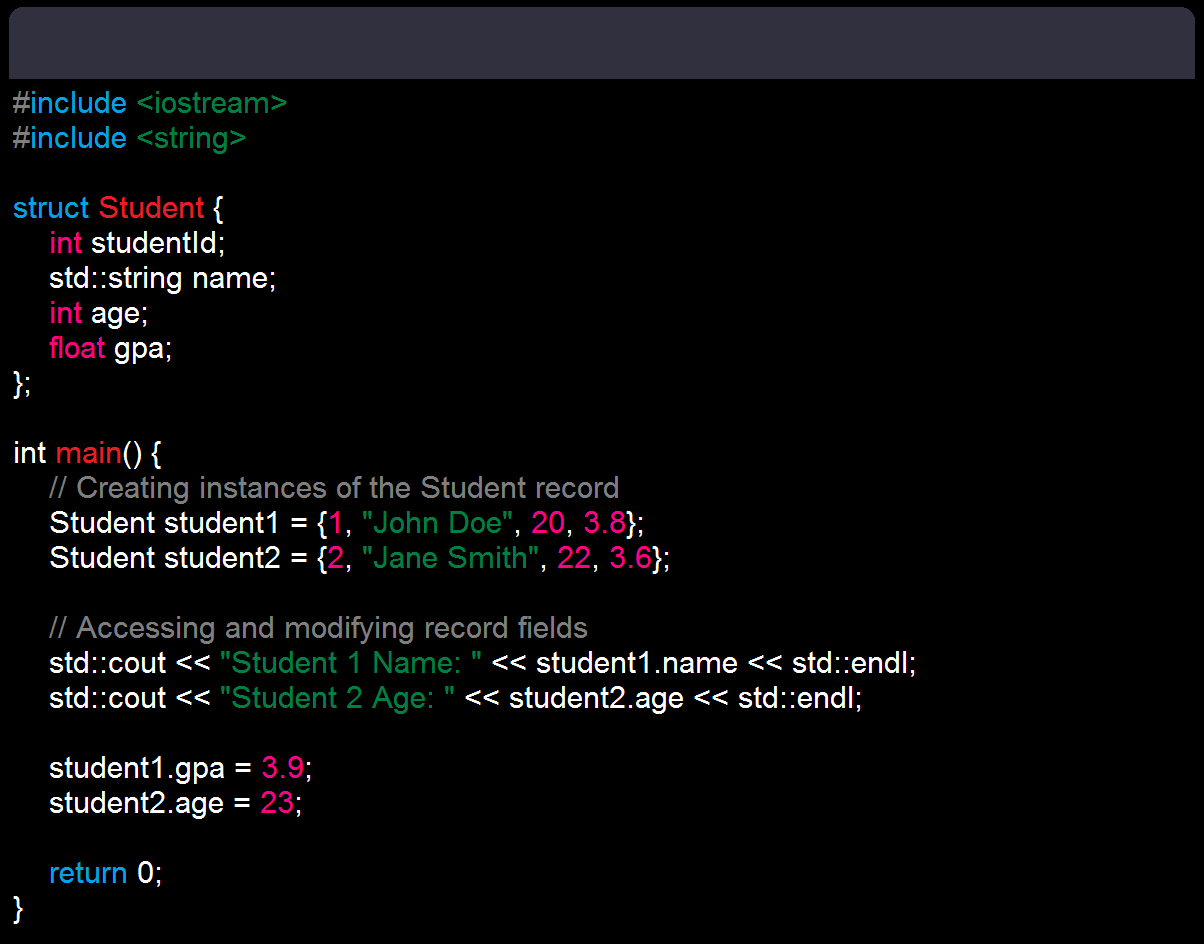Click the float keyword
1204x944 pixels.
click(x=77, y=348)
